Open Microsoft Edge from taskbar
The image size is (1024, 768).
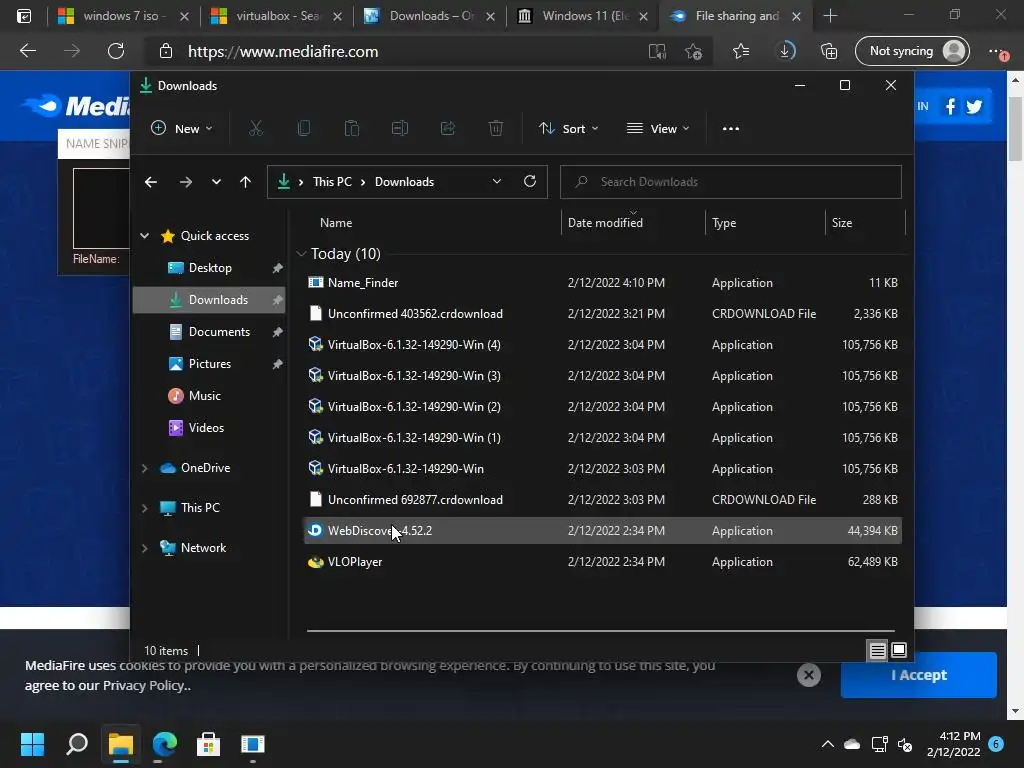165,744
